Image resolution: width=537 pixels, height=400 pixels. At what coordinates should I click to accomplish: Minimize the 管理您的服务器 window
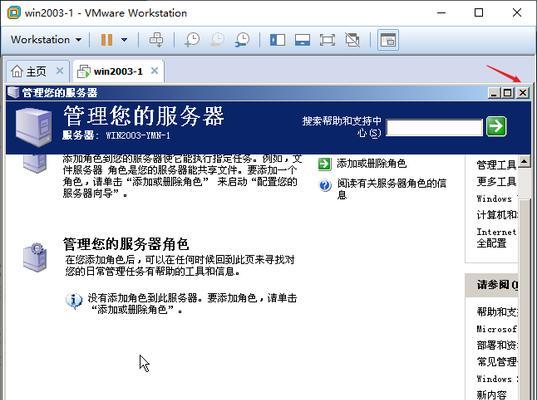(494, 93)
